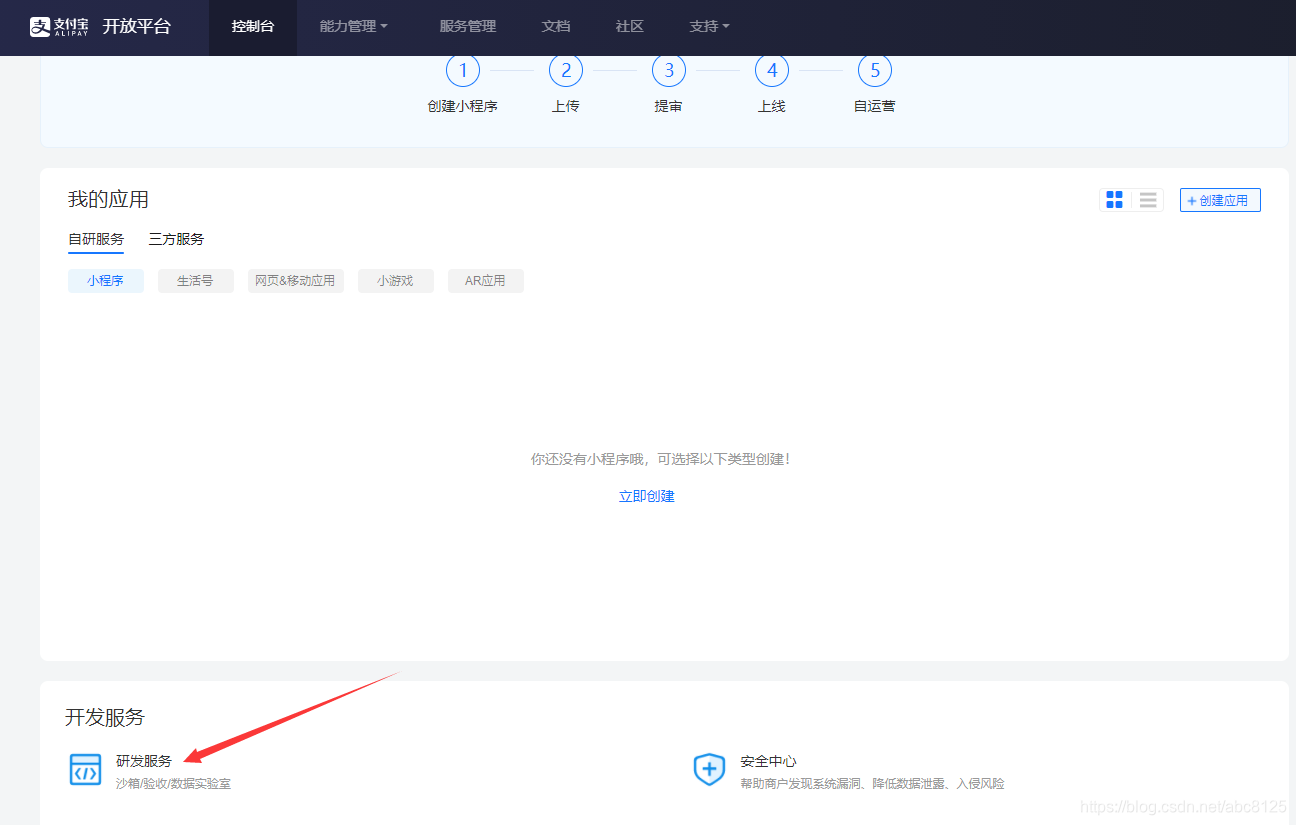Filter by 网页&移动应用 type
Image resolution: width=1296 pixels, height=825 pixels.
pyautogui.click(x=296, y=281)
